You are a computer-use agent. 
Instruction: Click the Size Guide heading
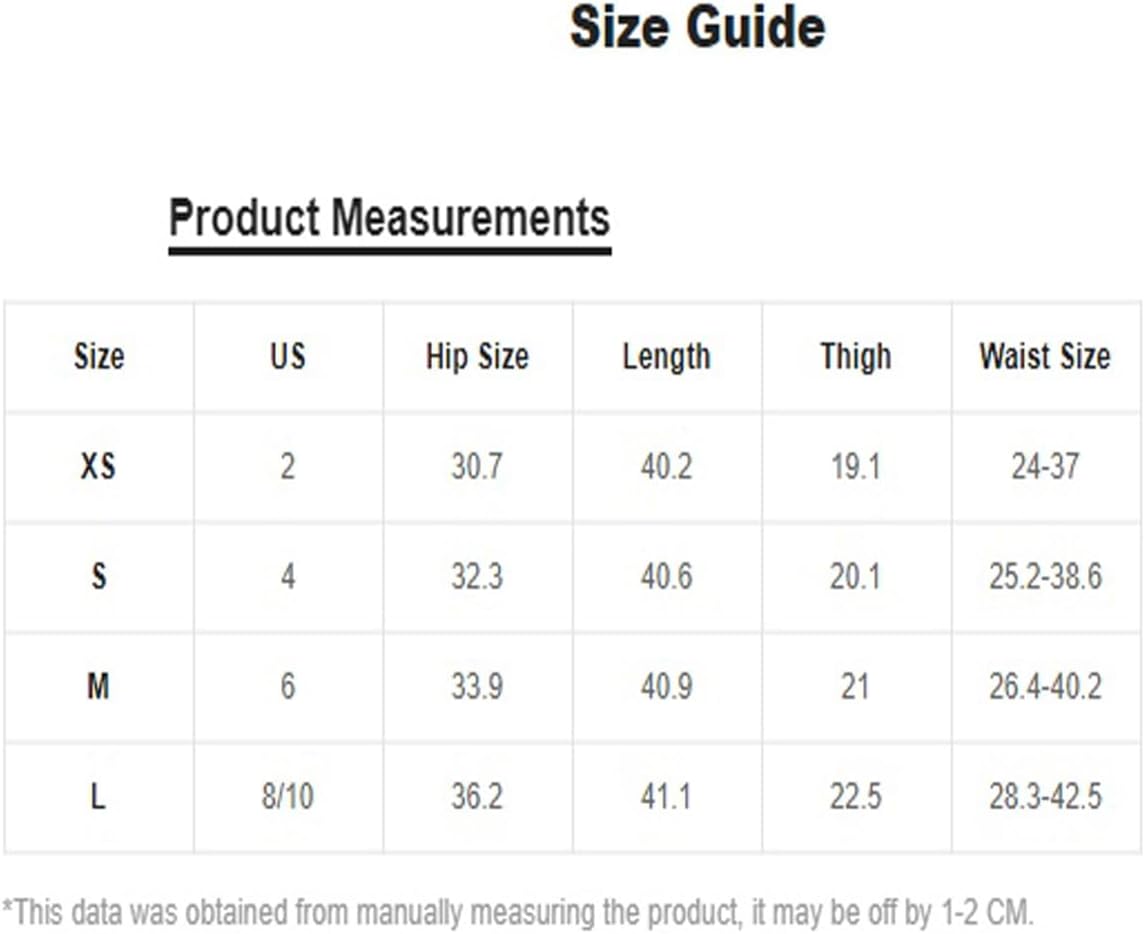click(697, 27)
